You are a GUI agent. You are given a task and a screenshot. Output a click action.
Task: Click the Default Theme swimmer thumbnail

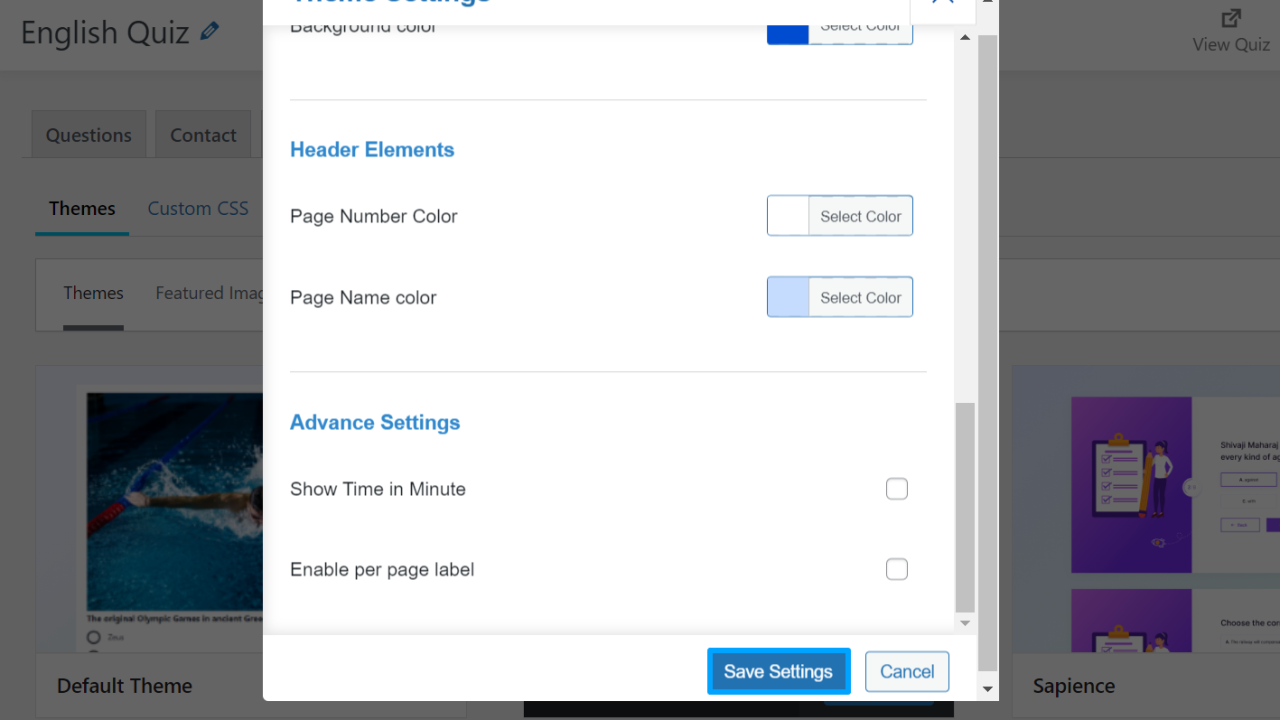pos(175,500)
